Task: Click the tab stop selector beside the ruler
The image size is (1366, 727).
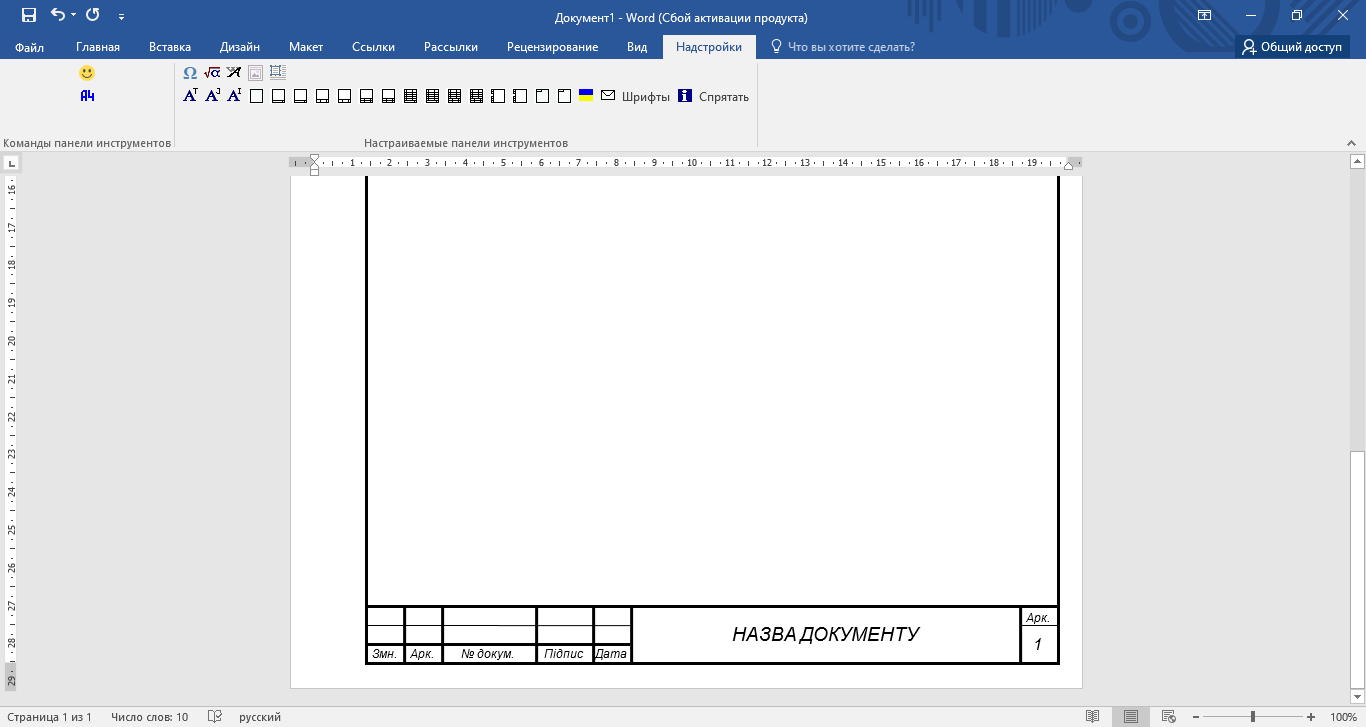Action: (11, 163)
